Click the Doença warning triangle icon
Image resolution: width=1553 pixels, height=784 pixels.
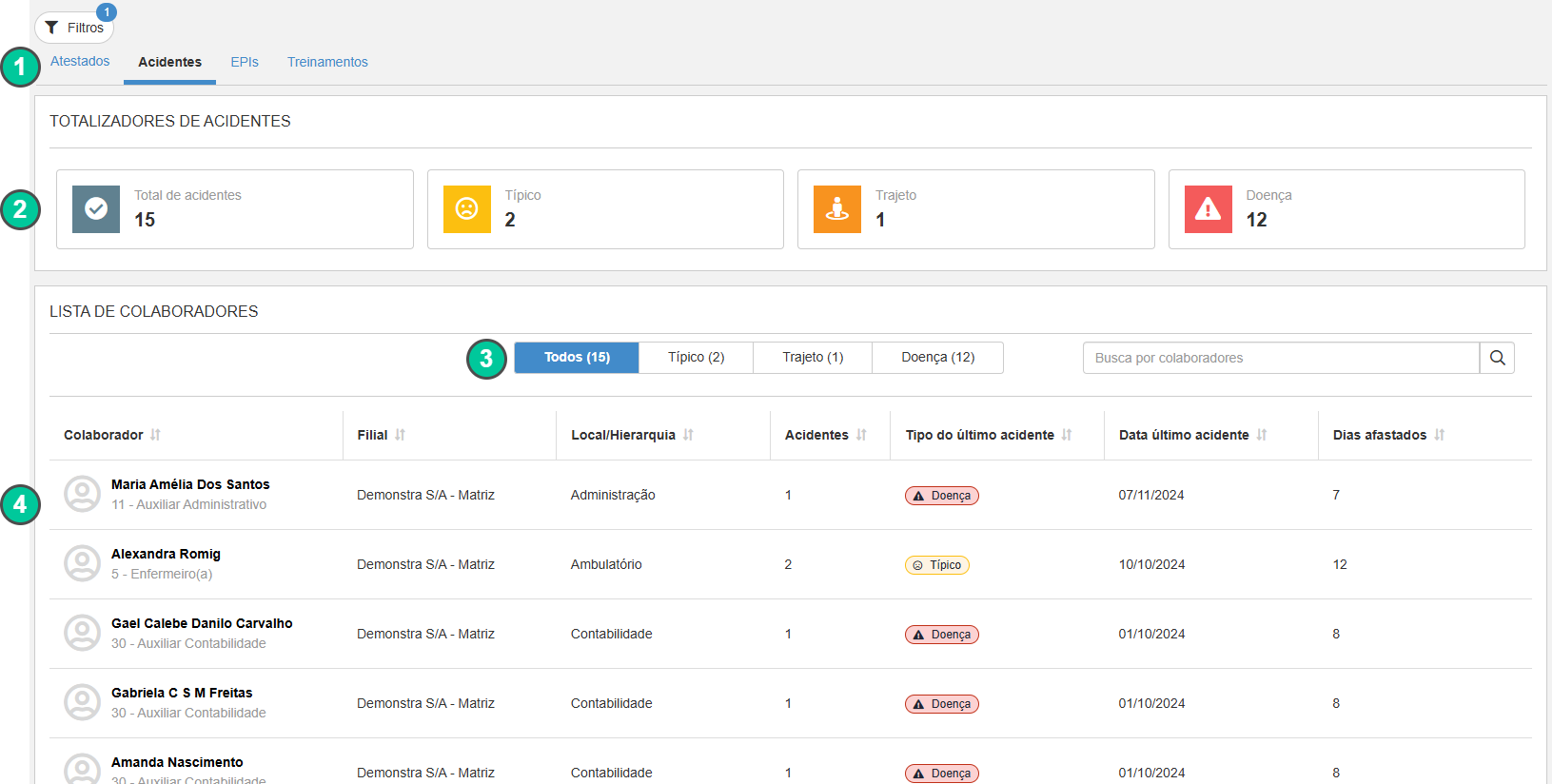pos(1209,209)
